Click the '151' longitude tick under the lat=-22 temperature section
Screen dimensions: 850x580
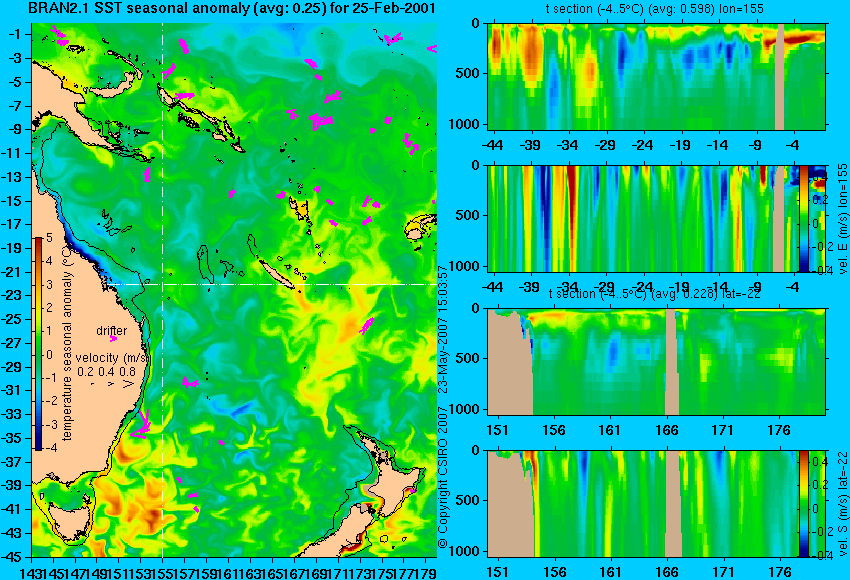pos(498,430)
